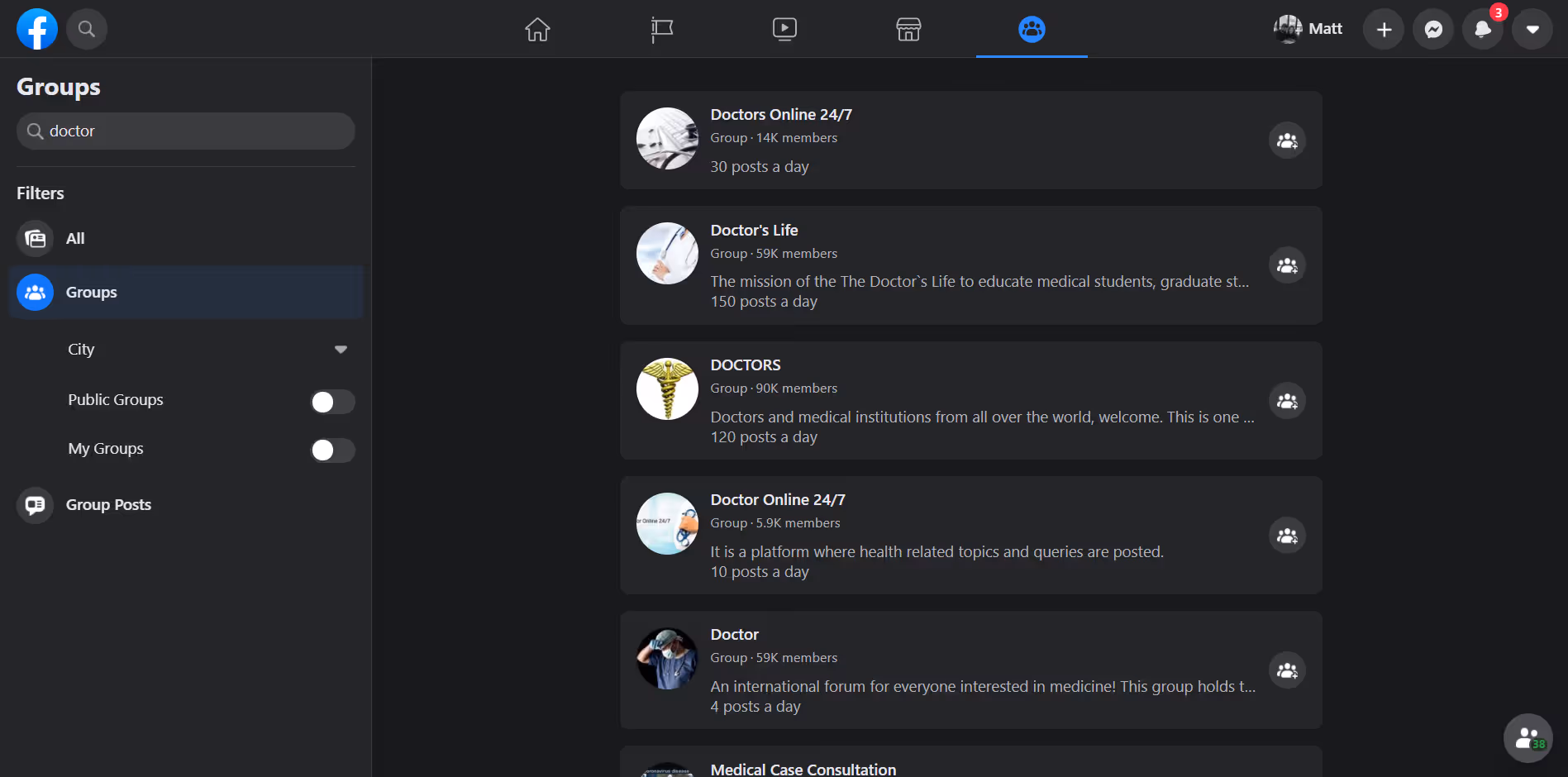Go to the Home feed icon
Viewport: 1568px width, 777px height.
pos(537,29)
